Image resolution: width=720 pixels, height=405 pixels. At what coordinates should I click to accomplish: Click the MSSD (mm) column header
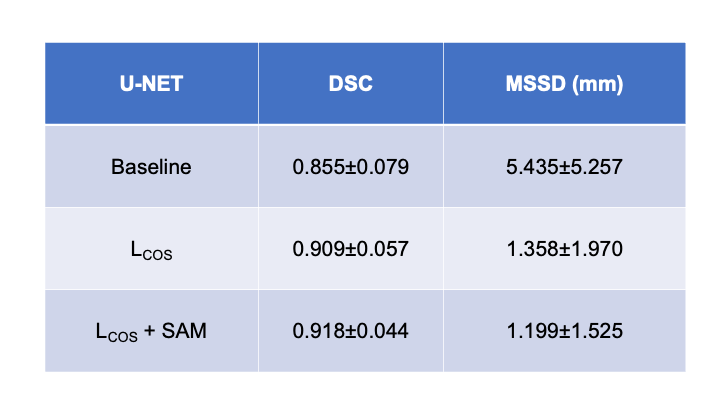click(x=565, y=83)
